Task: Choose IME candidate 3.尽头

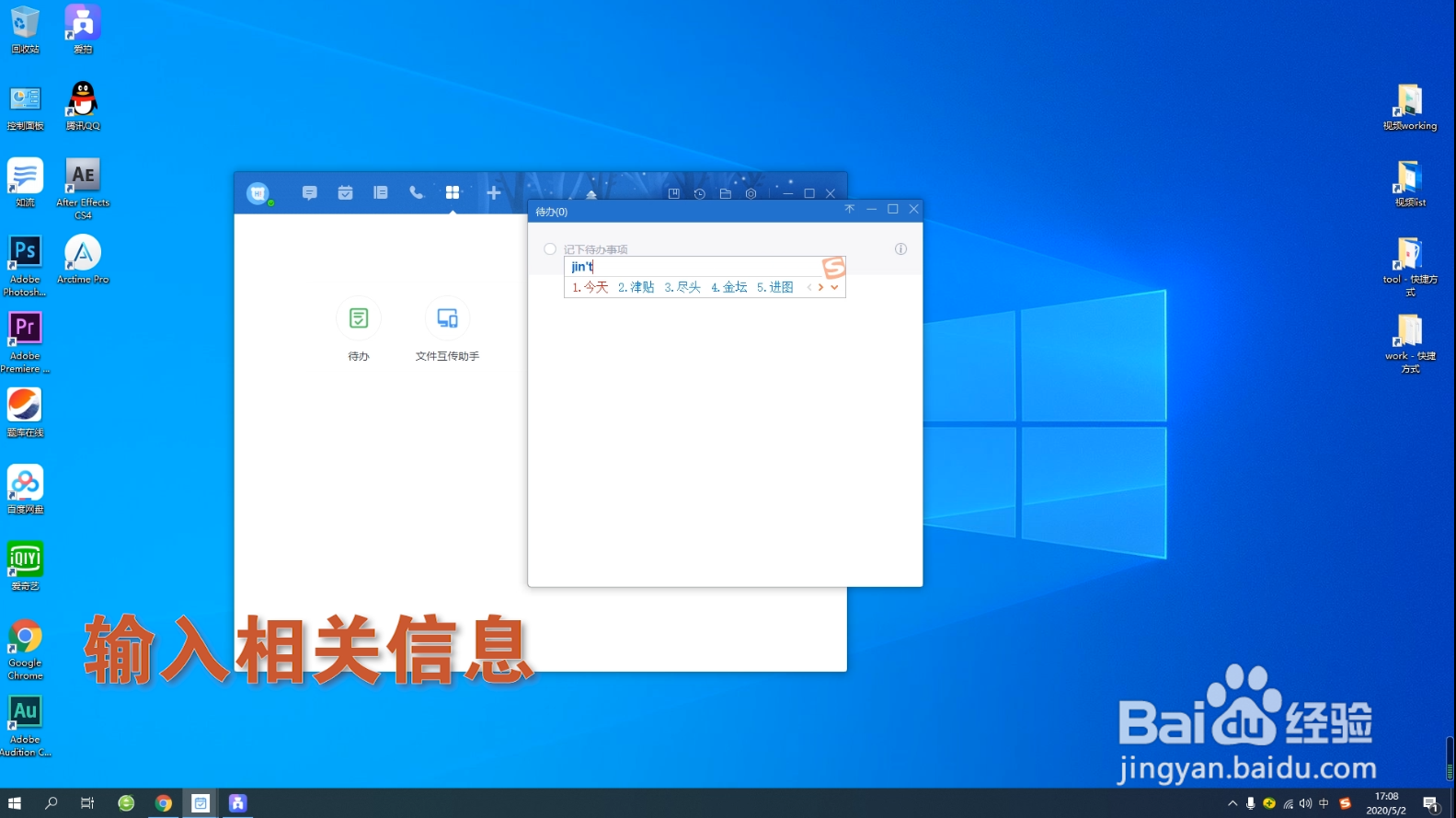Action: click(682, 287)
